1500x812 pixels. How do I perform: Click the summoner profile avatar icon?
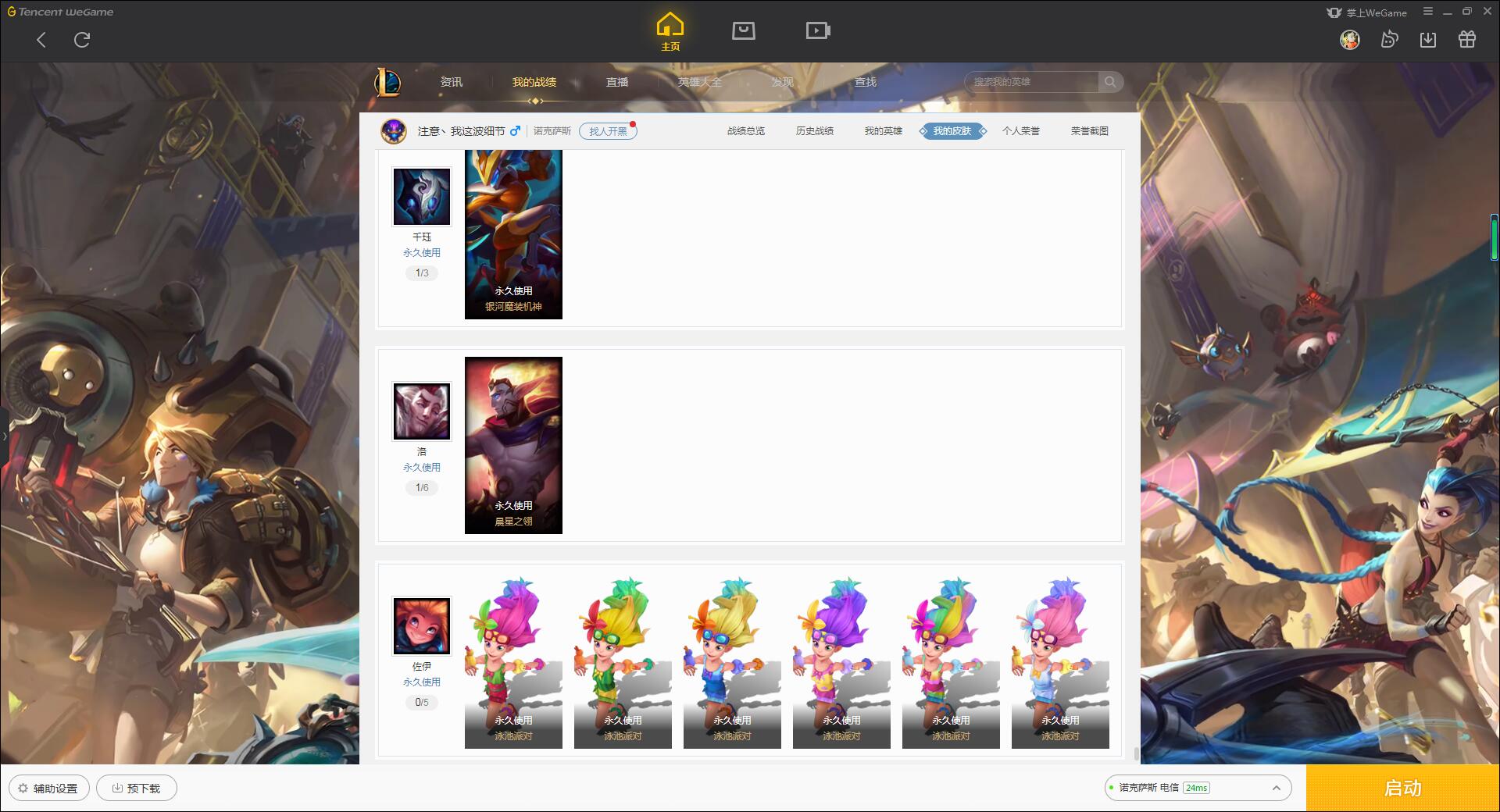[x=394, y=130]
